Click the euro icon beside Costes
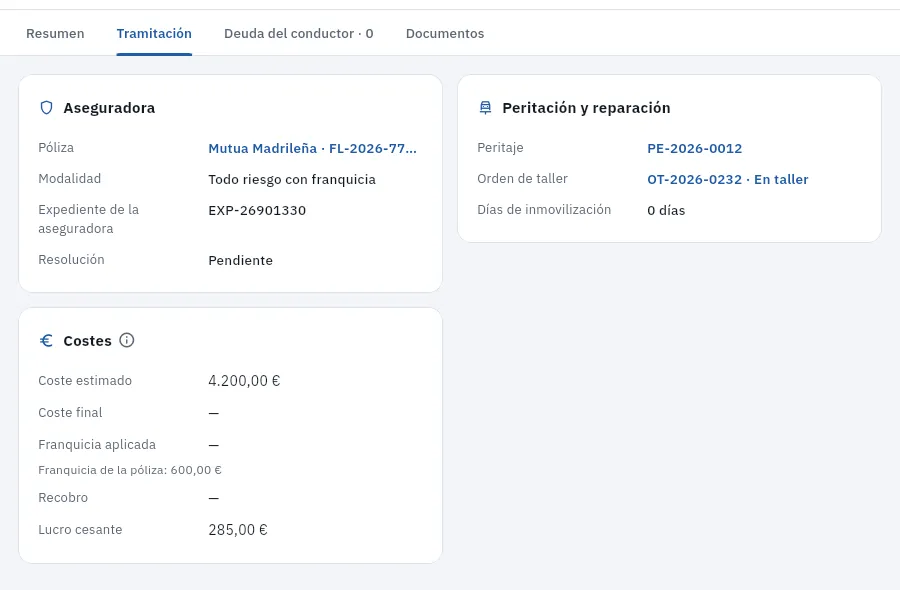 point(46,341)
